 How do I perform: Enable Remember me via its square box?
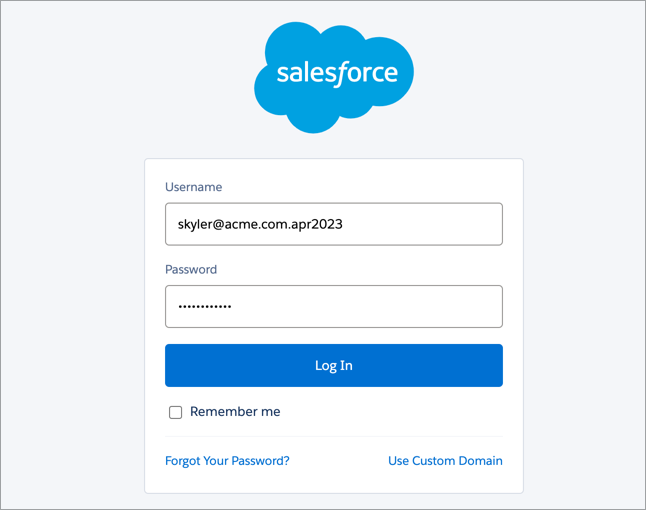pyautogui.click(x=176, y=412)
